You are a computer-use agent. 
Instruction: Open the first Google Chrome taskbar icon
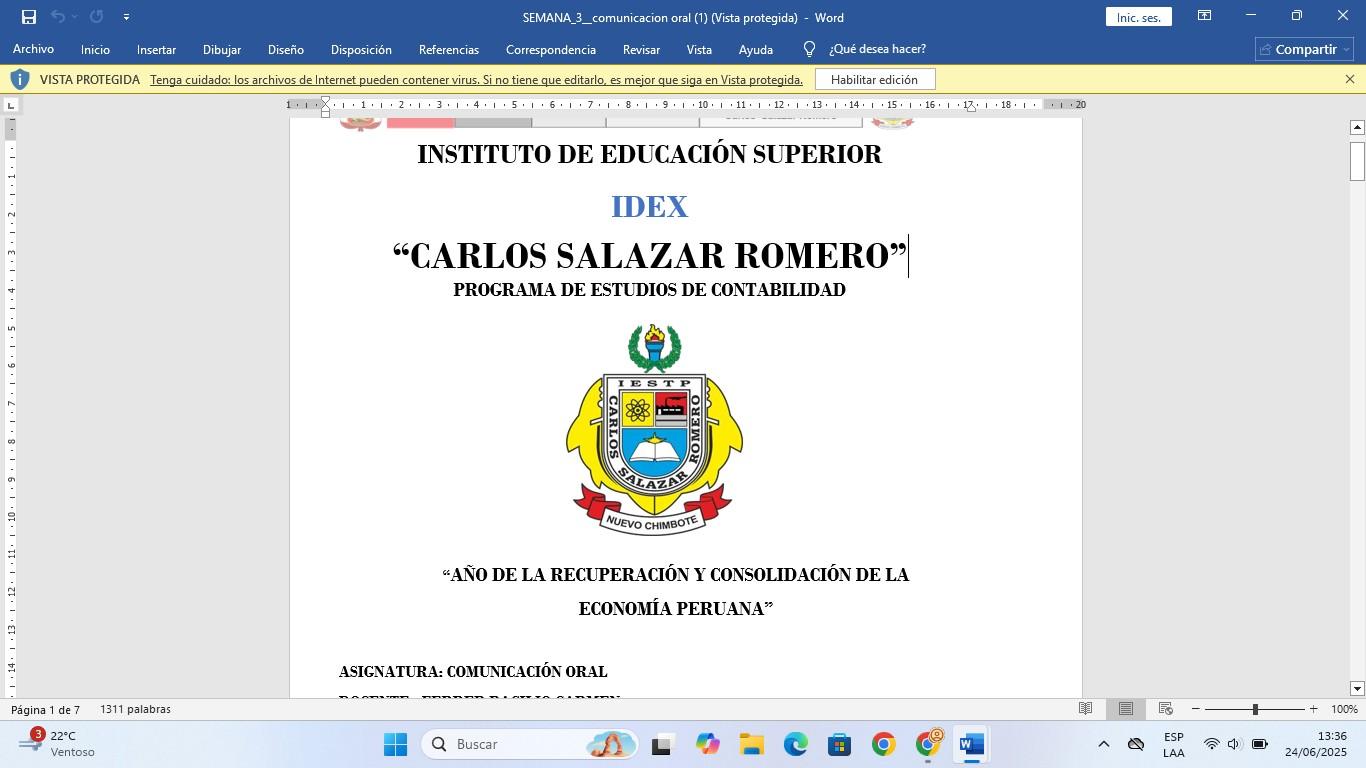[883, 745]
